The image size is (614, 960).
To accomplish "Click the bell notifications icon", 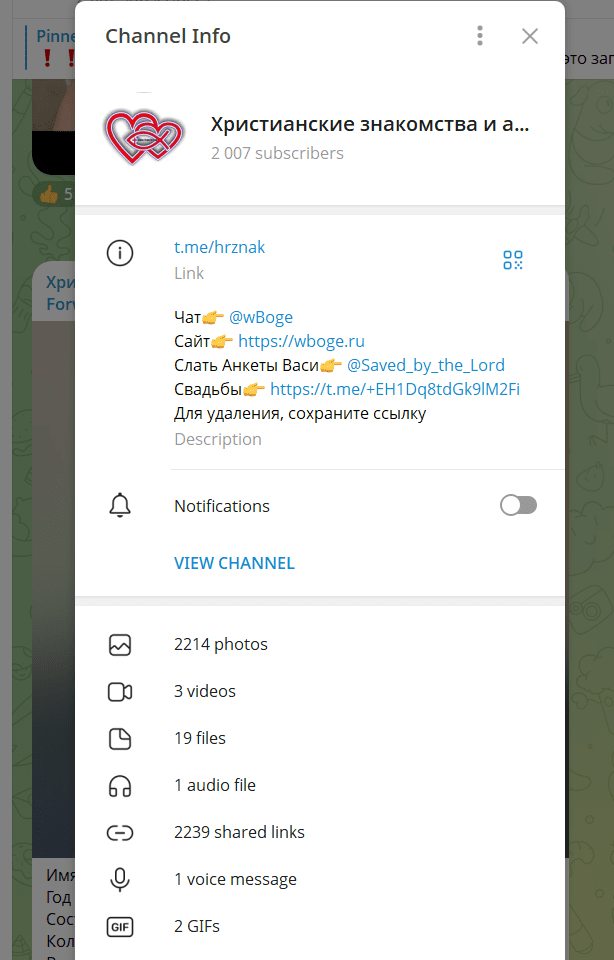I will [120, 506].
